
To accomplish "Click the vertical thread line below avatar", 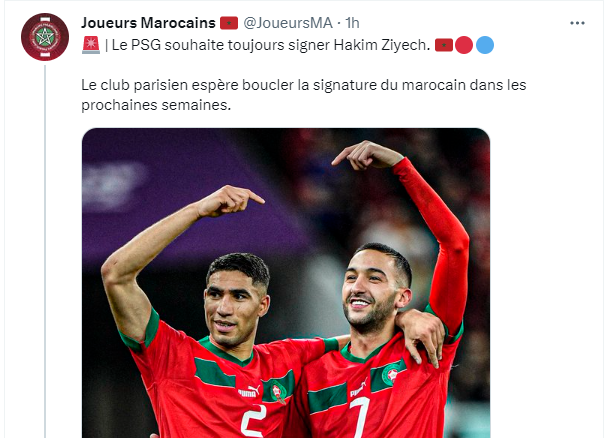I will [x=45, y=251].
